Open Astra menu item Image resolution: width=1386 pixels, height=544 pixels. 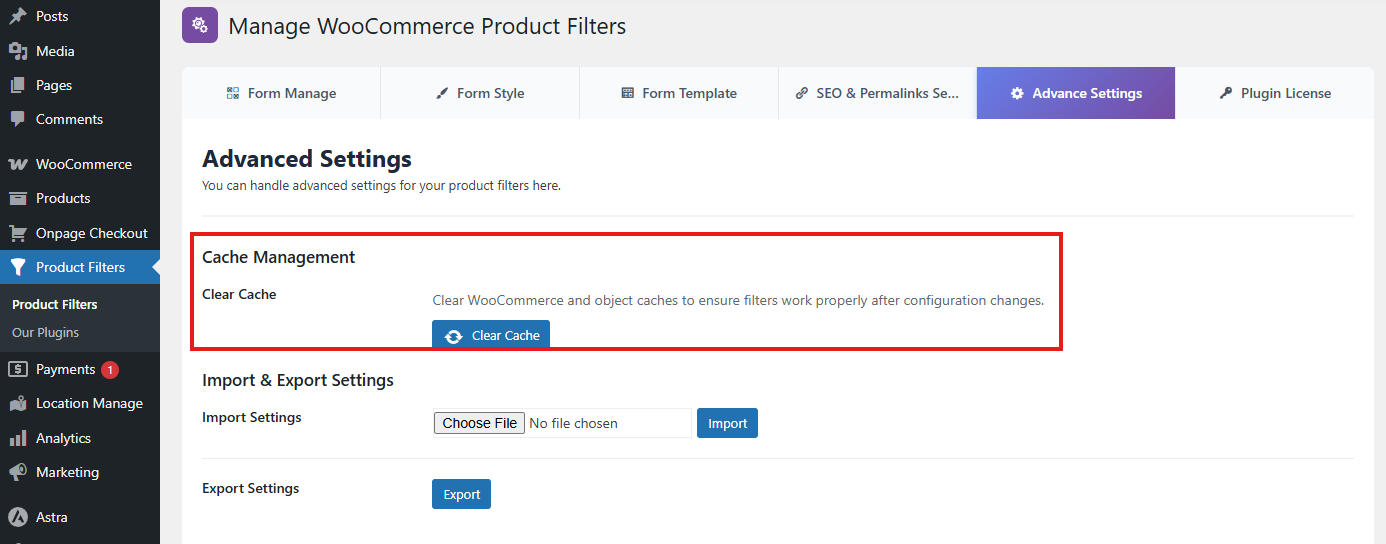[80, 517]
